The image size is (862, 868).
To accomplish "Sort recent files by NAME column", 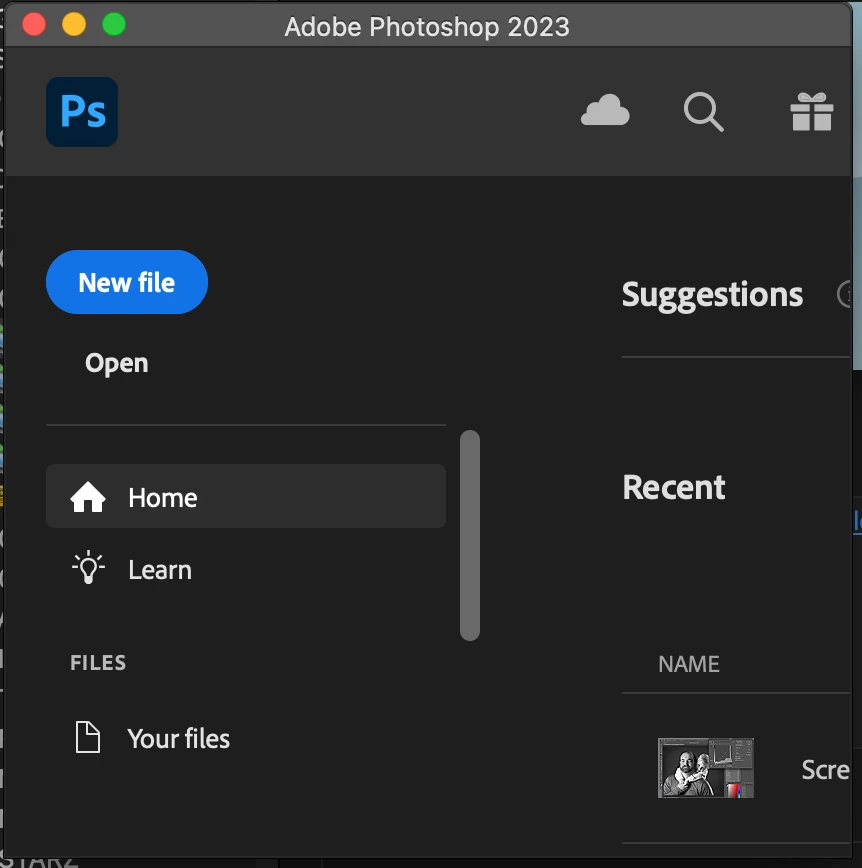I will click(x=689, y=664).
